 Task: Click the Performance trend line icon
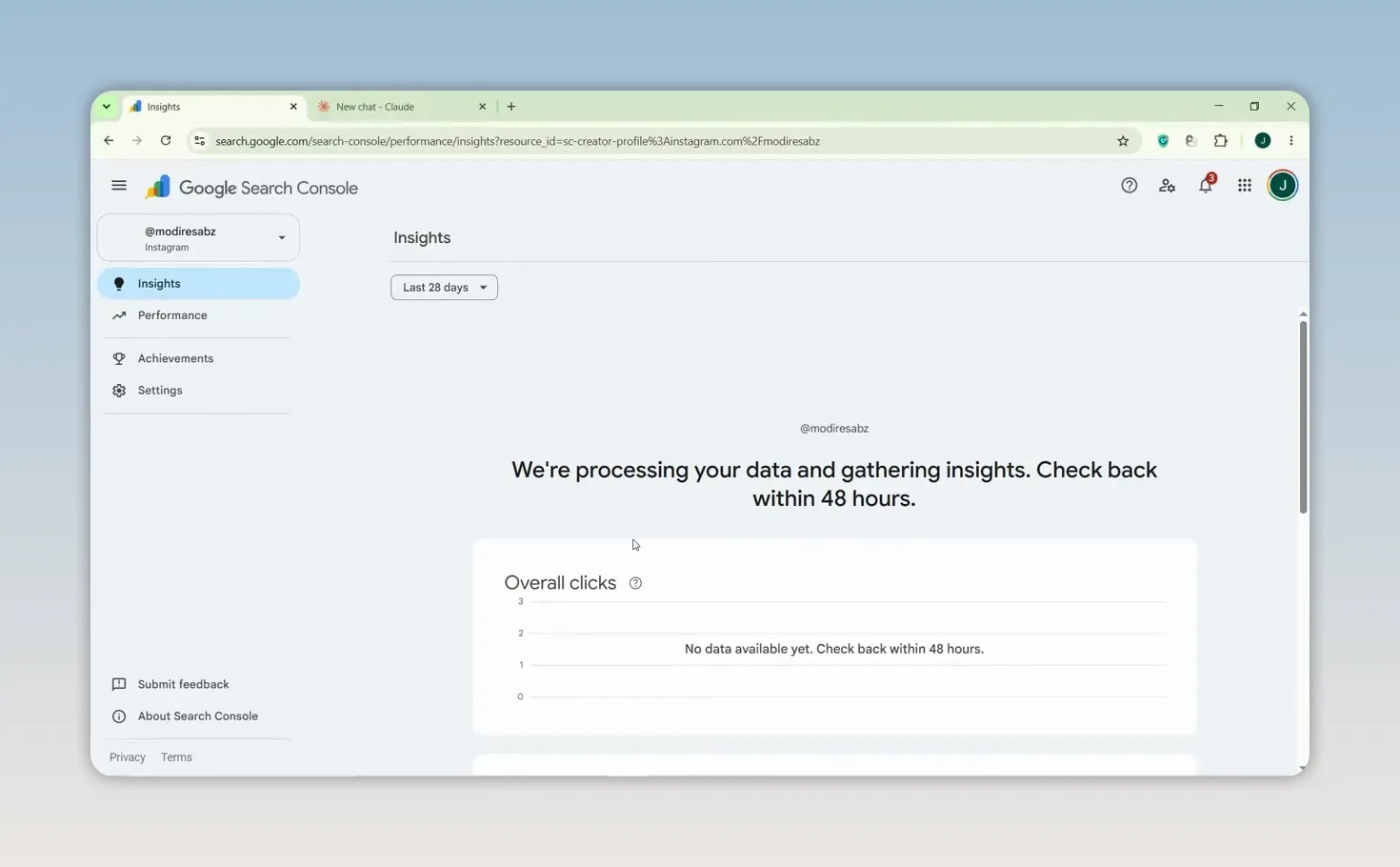tap(119, 315)
